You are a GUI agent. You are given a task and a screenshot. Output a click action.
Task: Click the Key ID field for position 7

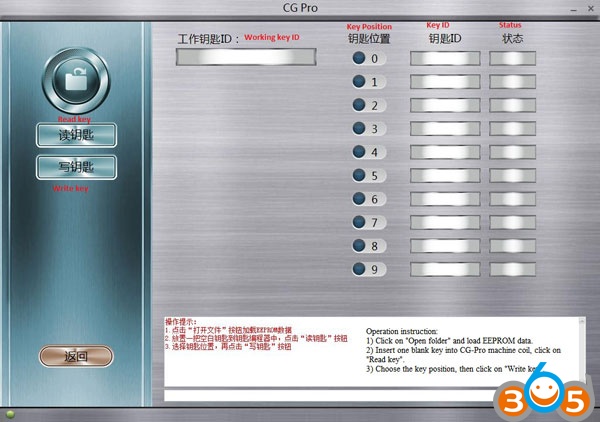(x=445, y=223)
